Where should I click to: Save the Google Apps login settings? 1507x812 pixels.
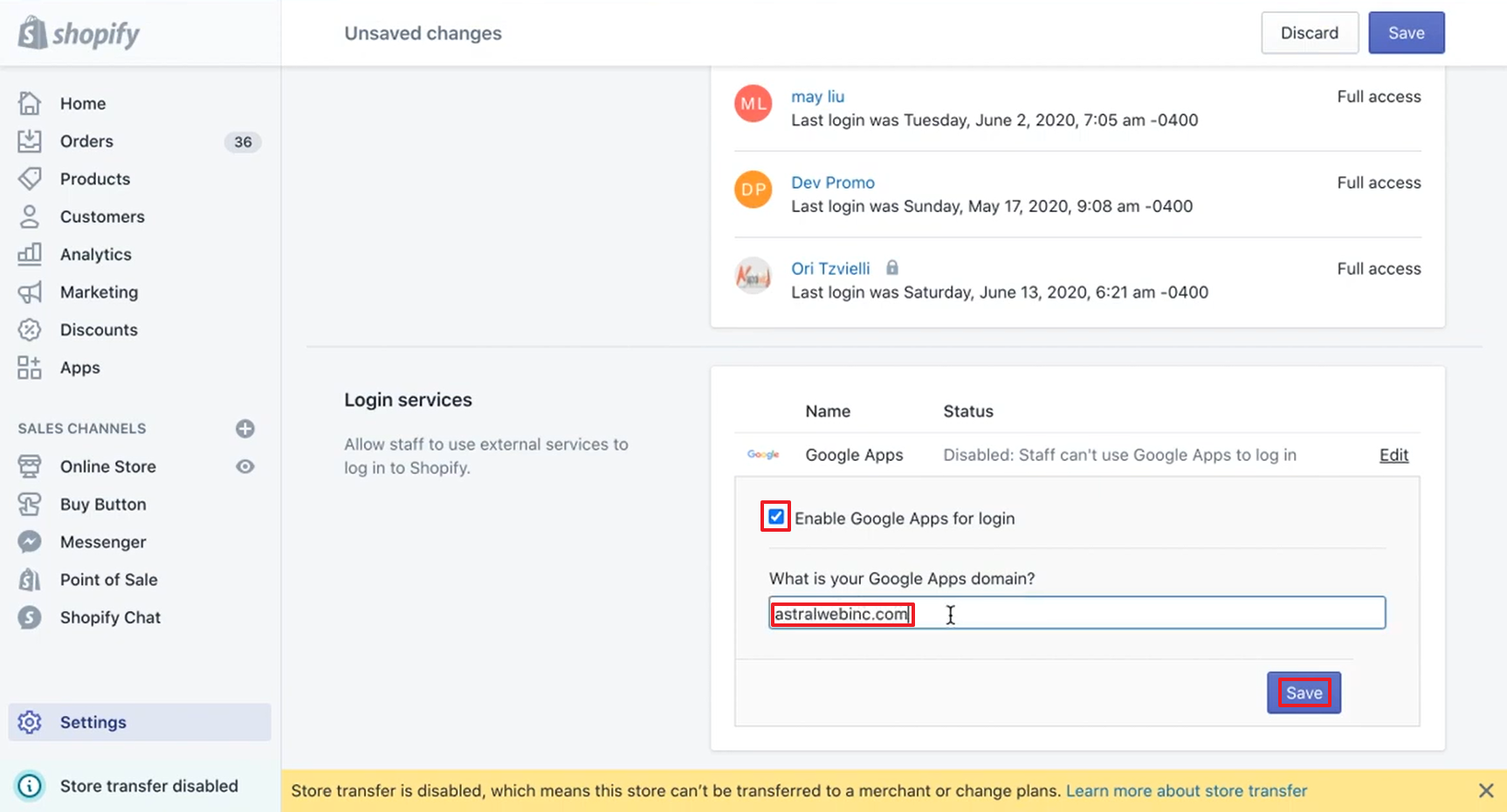[1304, 692]
